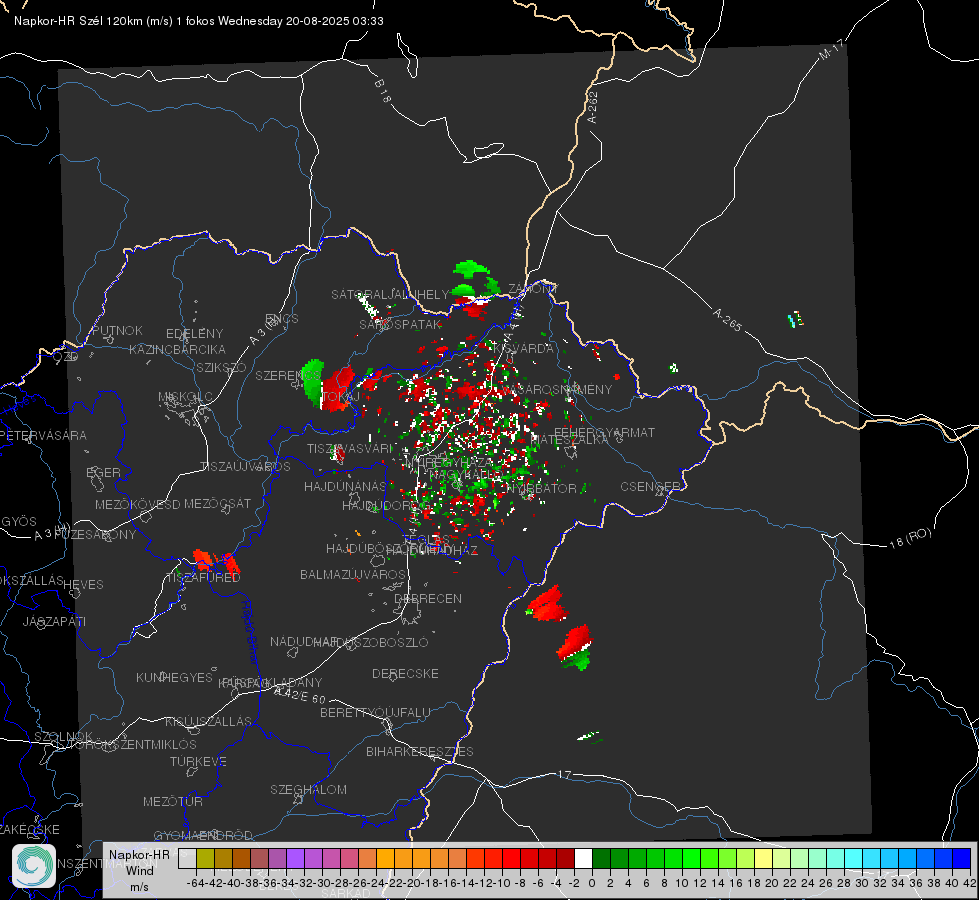Click the SATORALJAUJHELY city label
The width and height of the screenshot is (979, 900).
pos(390,294)
